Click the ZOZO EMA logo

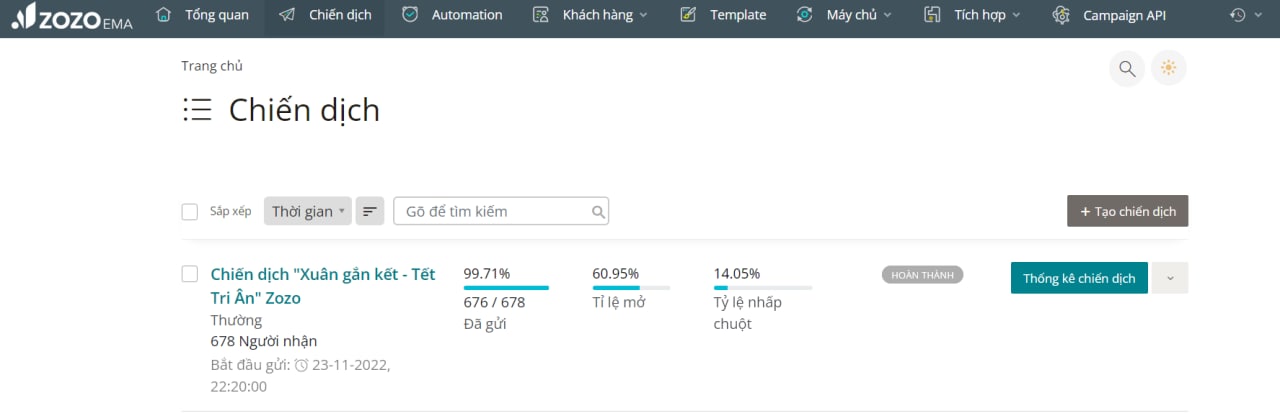[70, 16]
